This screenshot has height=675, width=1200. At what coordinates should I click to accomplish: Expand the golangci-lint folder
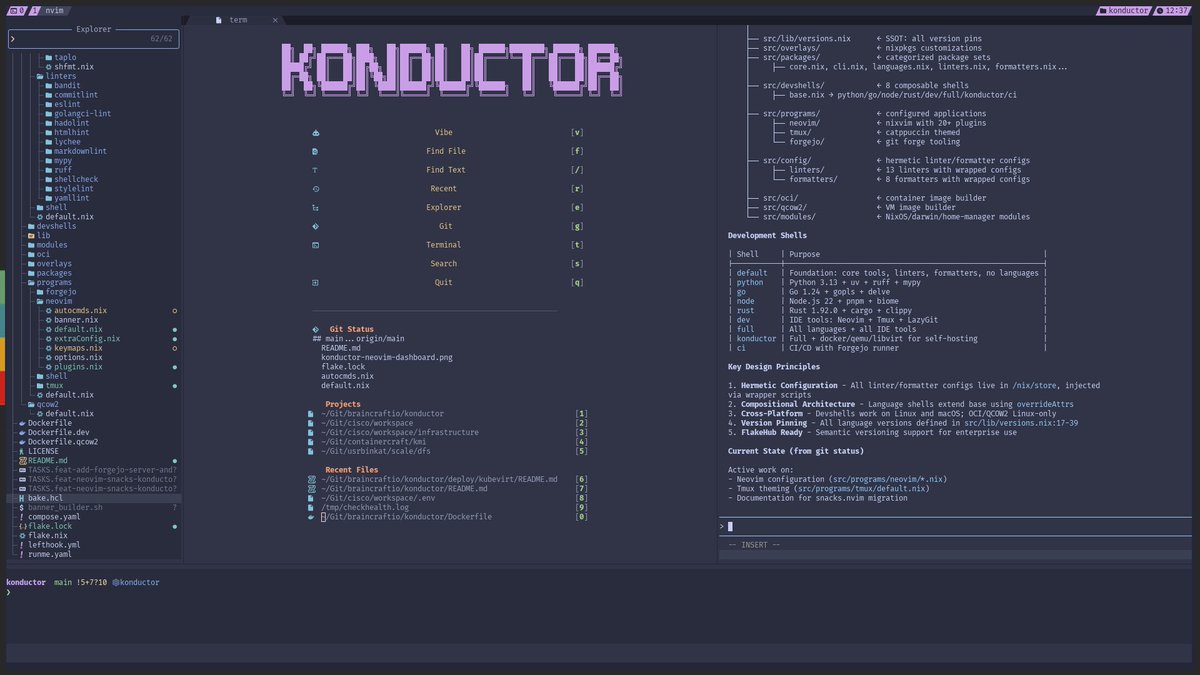coord(77,114)
